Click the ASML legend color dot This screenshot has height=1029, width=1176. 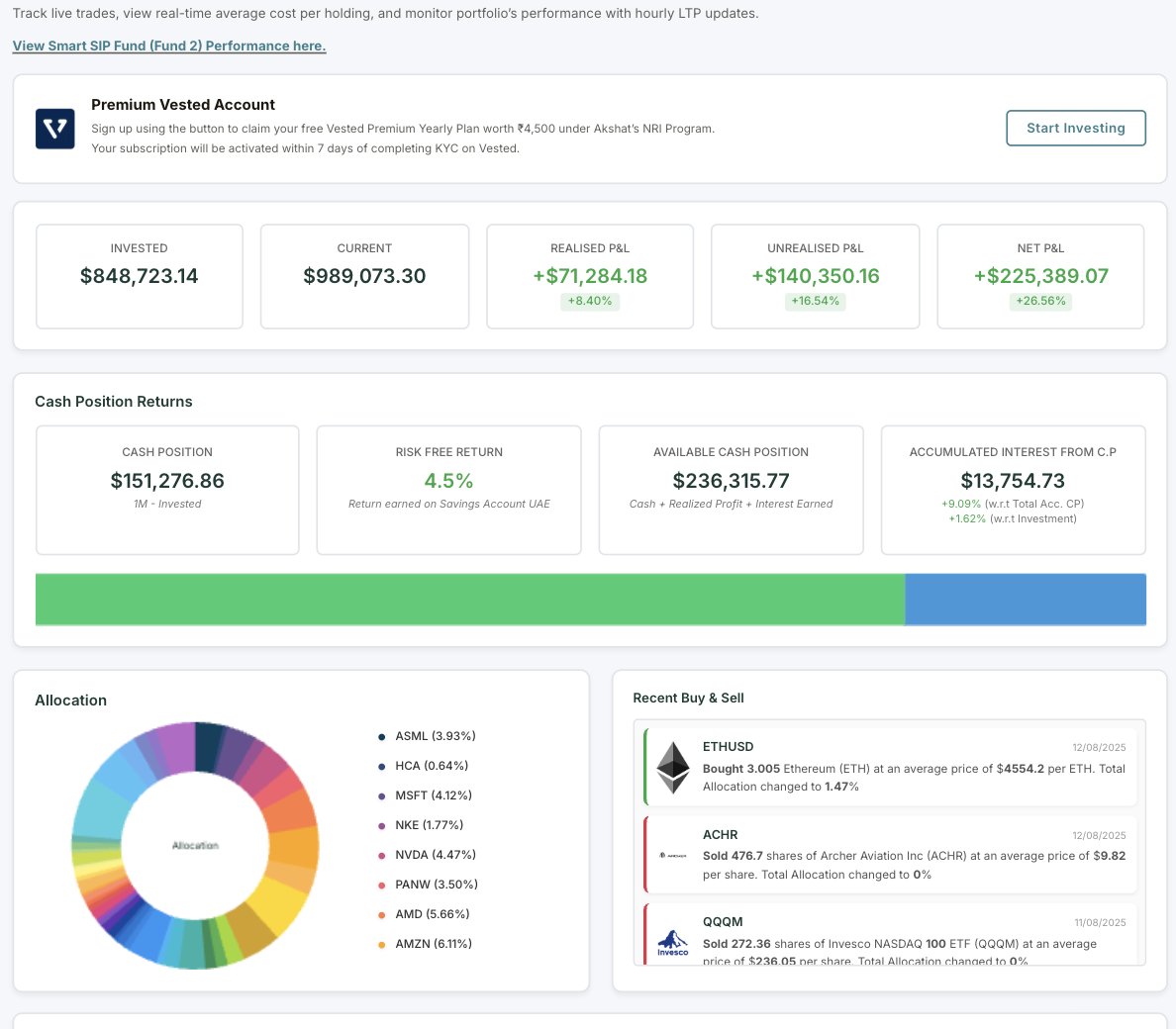tap(382, 737)
